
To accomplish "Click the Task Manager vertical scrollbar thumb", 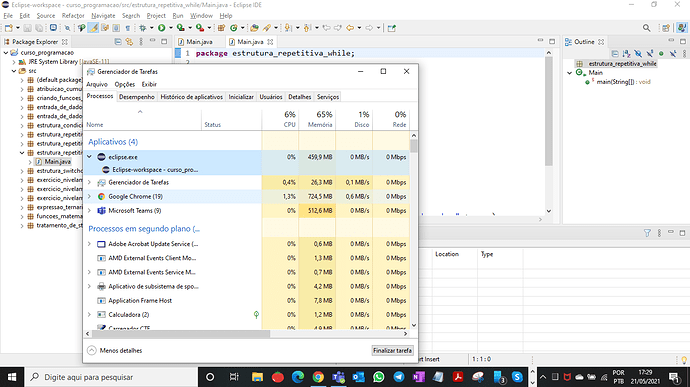I will tap(414, 146).
